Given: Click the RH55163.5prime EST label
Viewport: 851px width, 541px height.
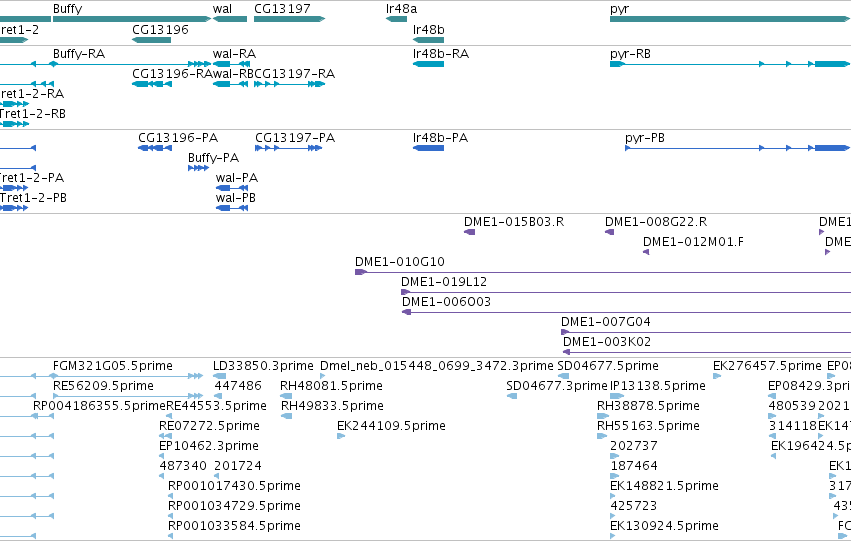Looking at the screenshot, I should point(649,427).
